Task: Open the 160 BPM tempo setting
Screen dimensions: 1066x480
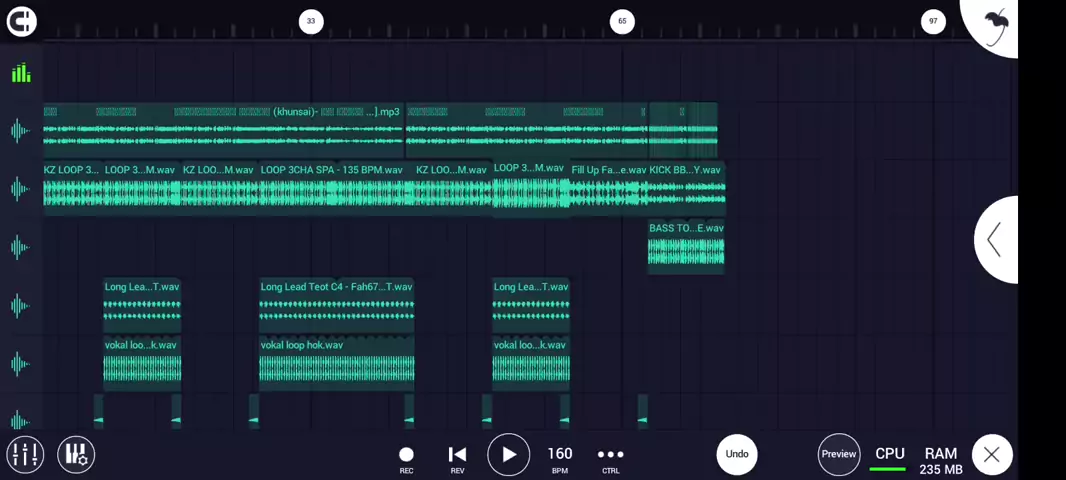Action: (x=560, y=460)
